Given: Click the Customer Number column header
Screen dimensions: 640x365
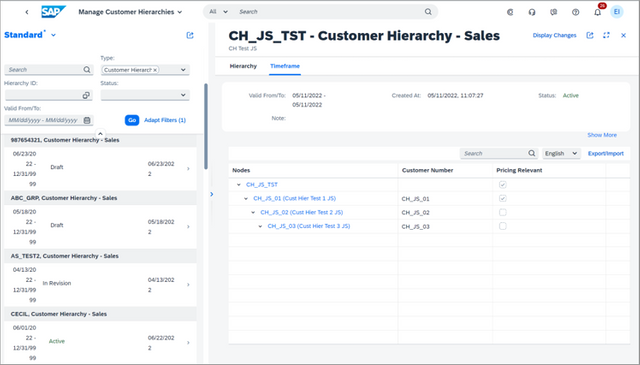Looking at the screenshot, I should point(445,170).
